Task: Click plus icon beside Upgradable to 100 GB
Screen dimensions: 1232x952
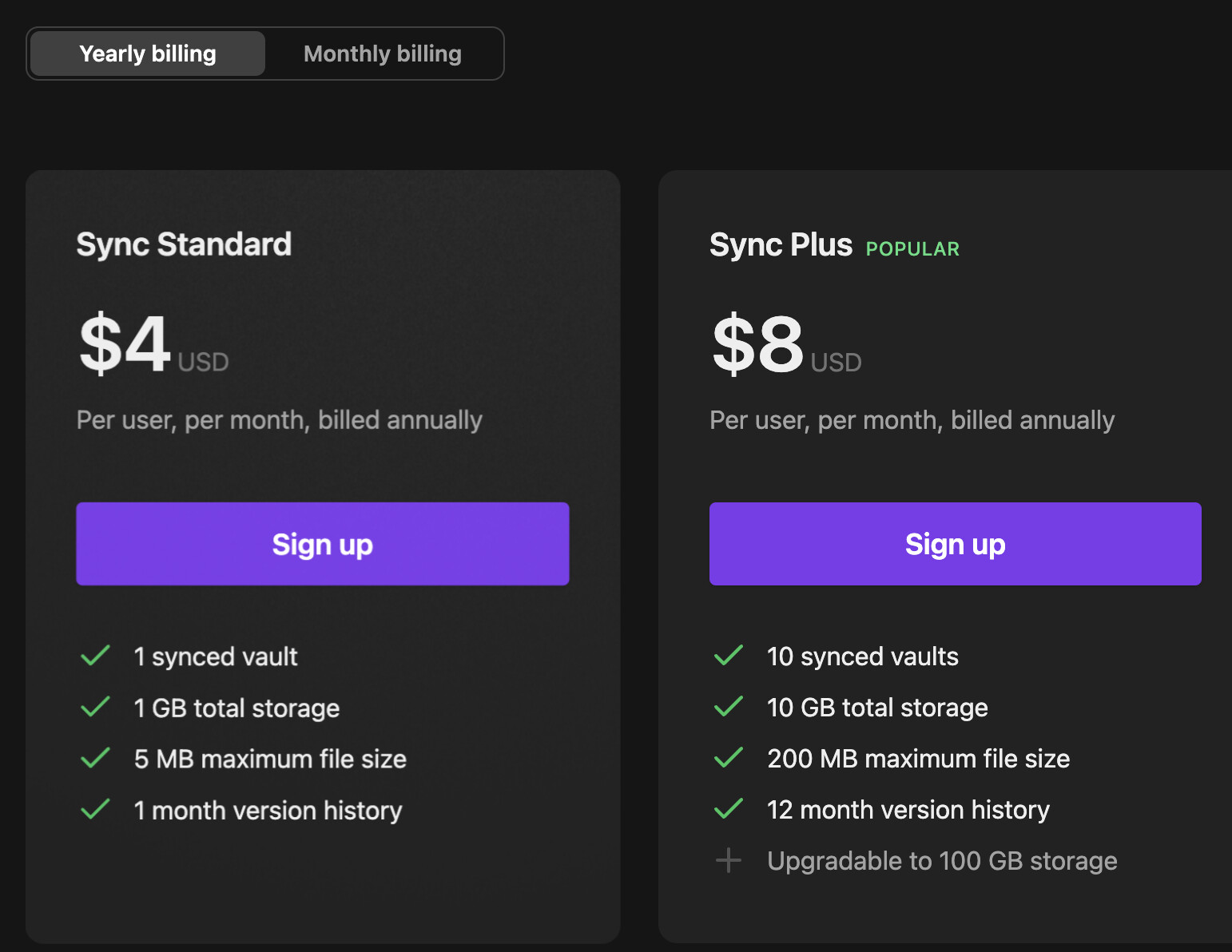Action: [729, 860]
